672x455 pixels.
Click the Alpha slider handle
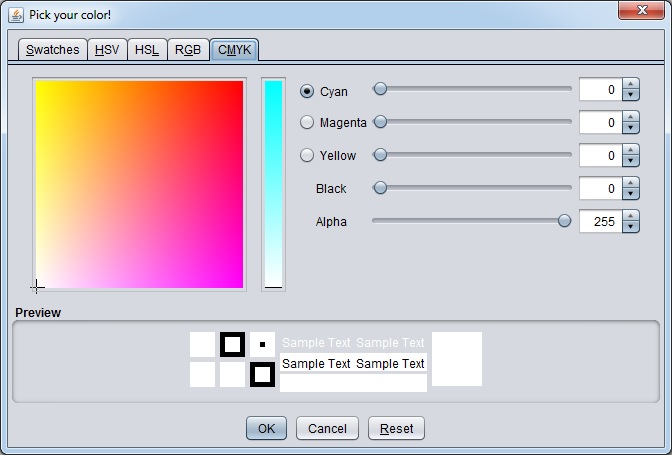[x=564, y=221]
